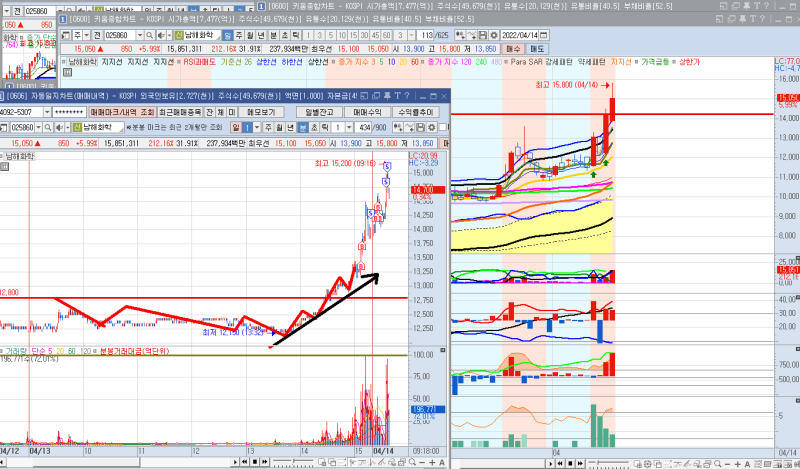Expand speaker dropdown arrow in 종합차트 toolbar
The height and width of the screenshot is (469, 800).
pyautogui.click(x=169, y=35)
